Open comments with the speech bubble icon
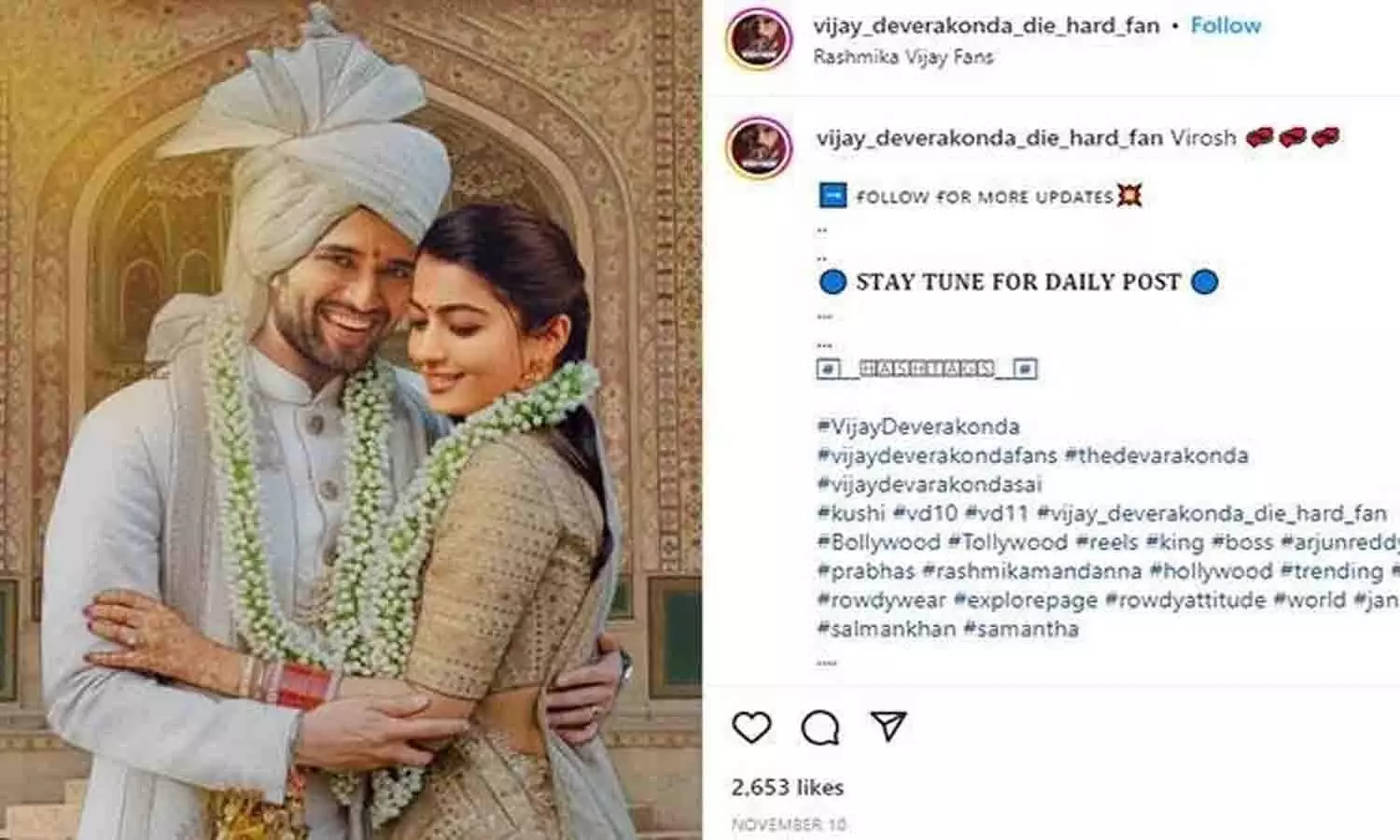Screen dimensions: 1400x840 (x=820, y=728)
